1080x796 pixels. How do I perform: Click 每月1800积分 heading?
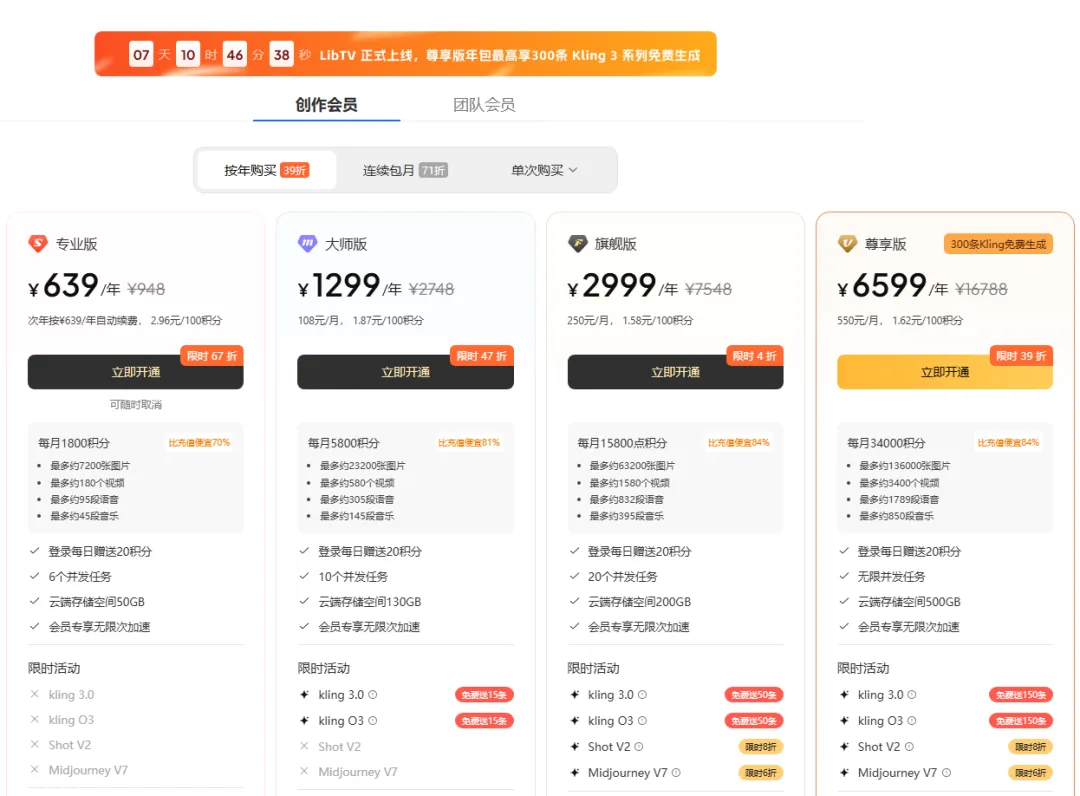pos(74,443)
